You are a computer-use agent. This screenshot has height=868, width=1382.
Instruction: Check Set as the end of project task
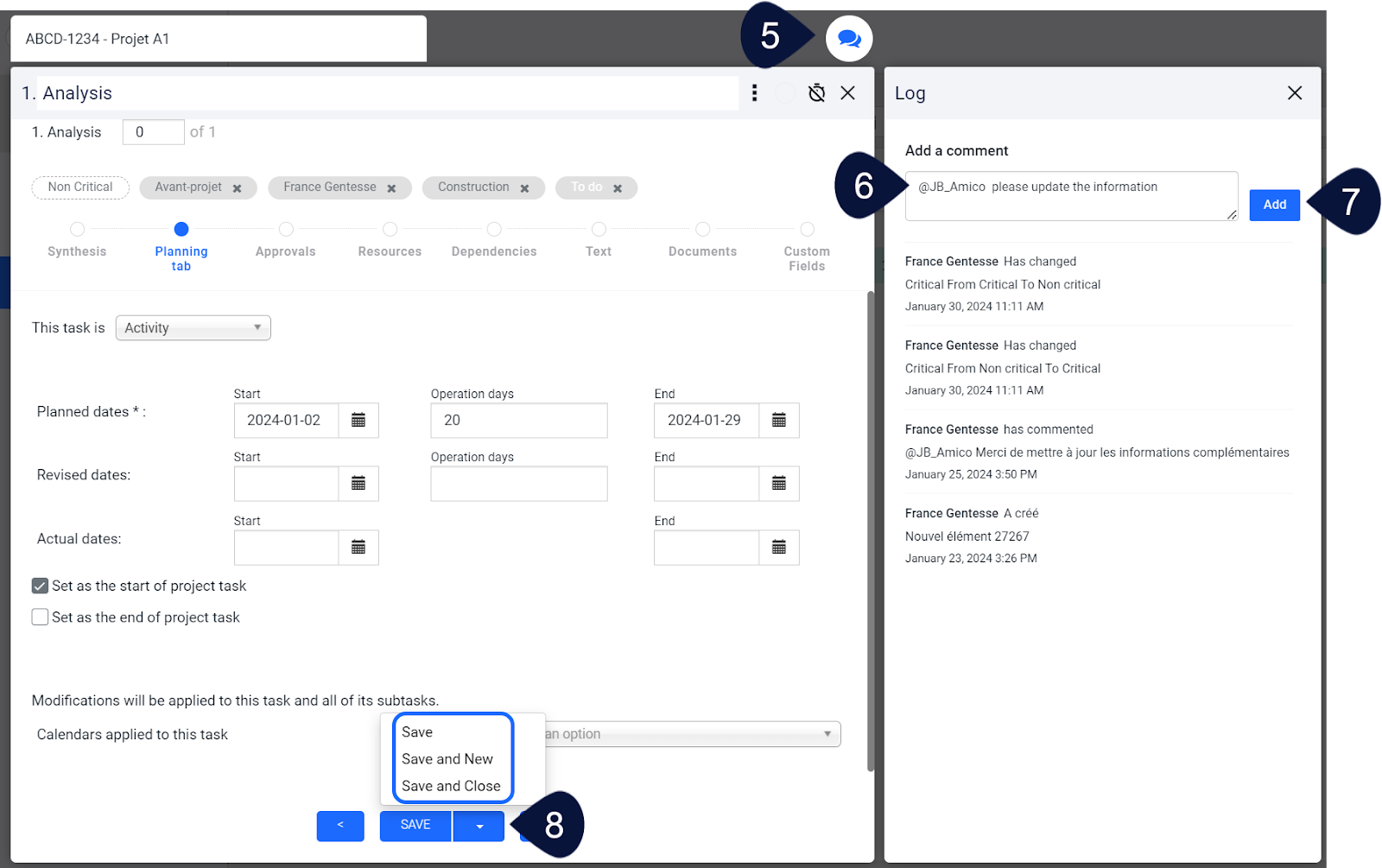[x=40, y=617]
